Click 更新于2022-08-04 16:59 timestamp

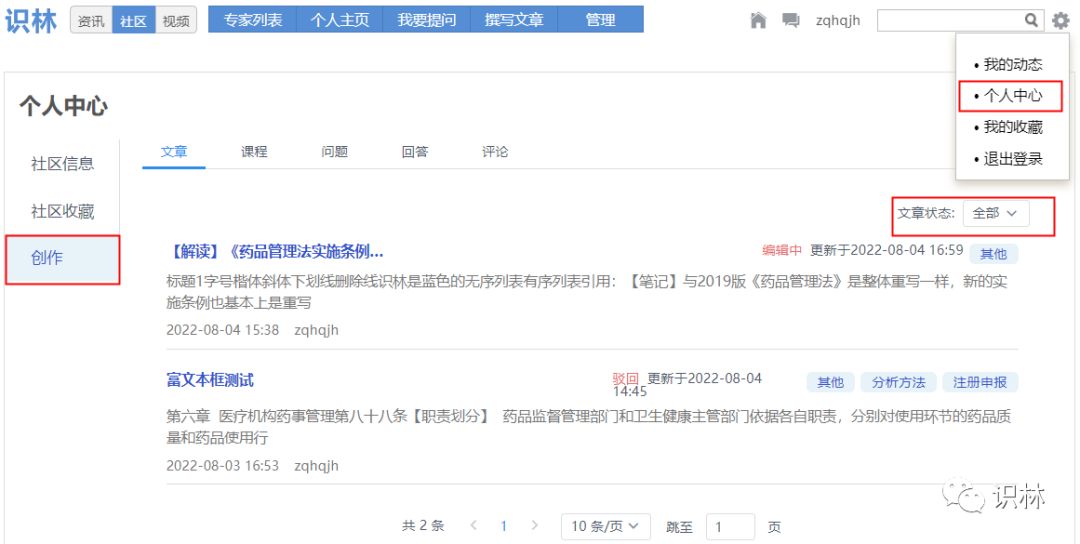pyautogui.click(x=886, y=251)
